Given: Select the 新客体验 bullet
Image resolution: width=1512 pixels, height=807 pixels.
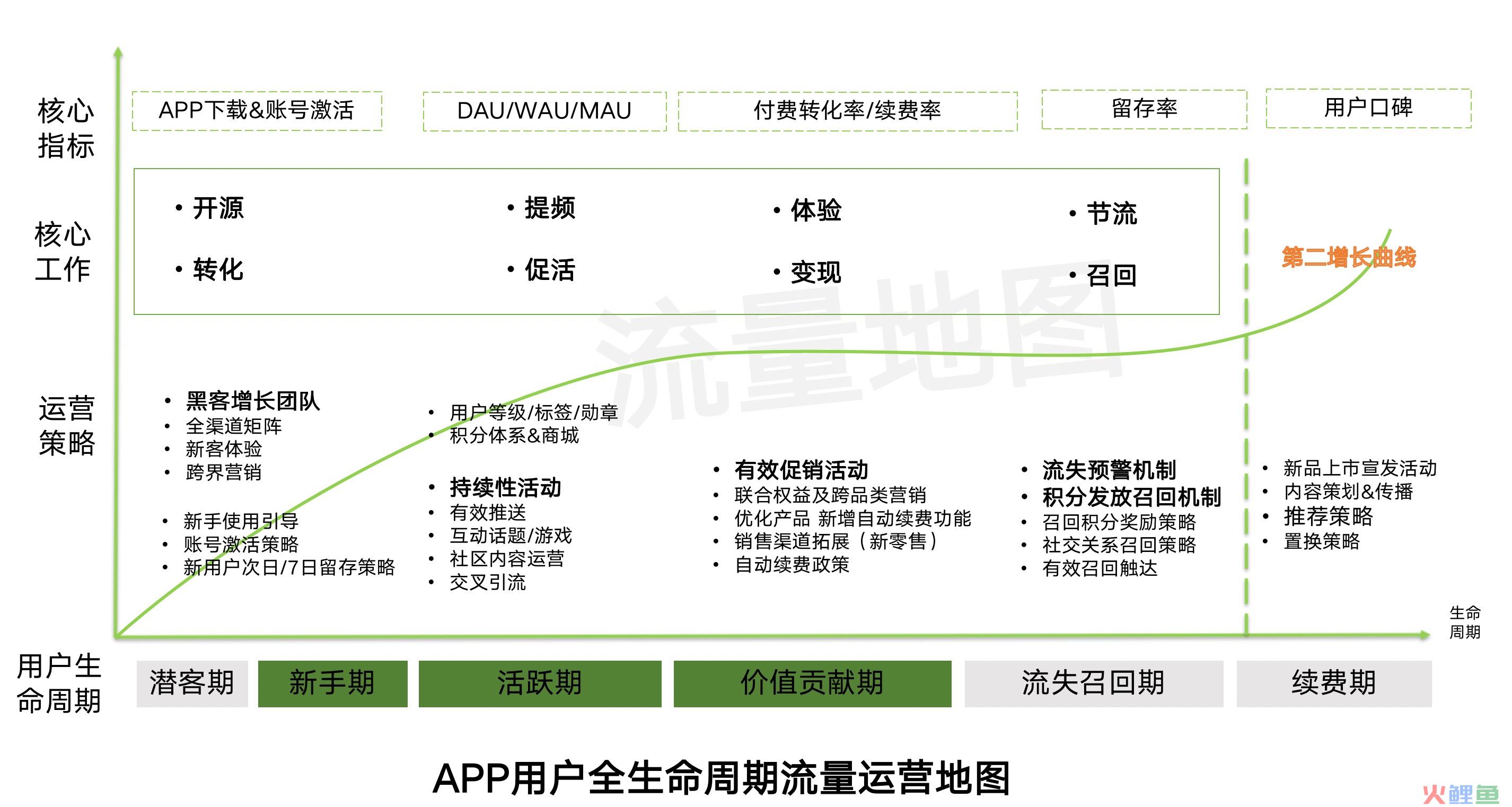Looking at the screenshot, I should tap(224, 449).
